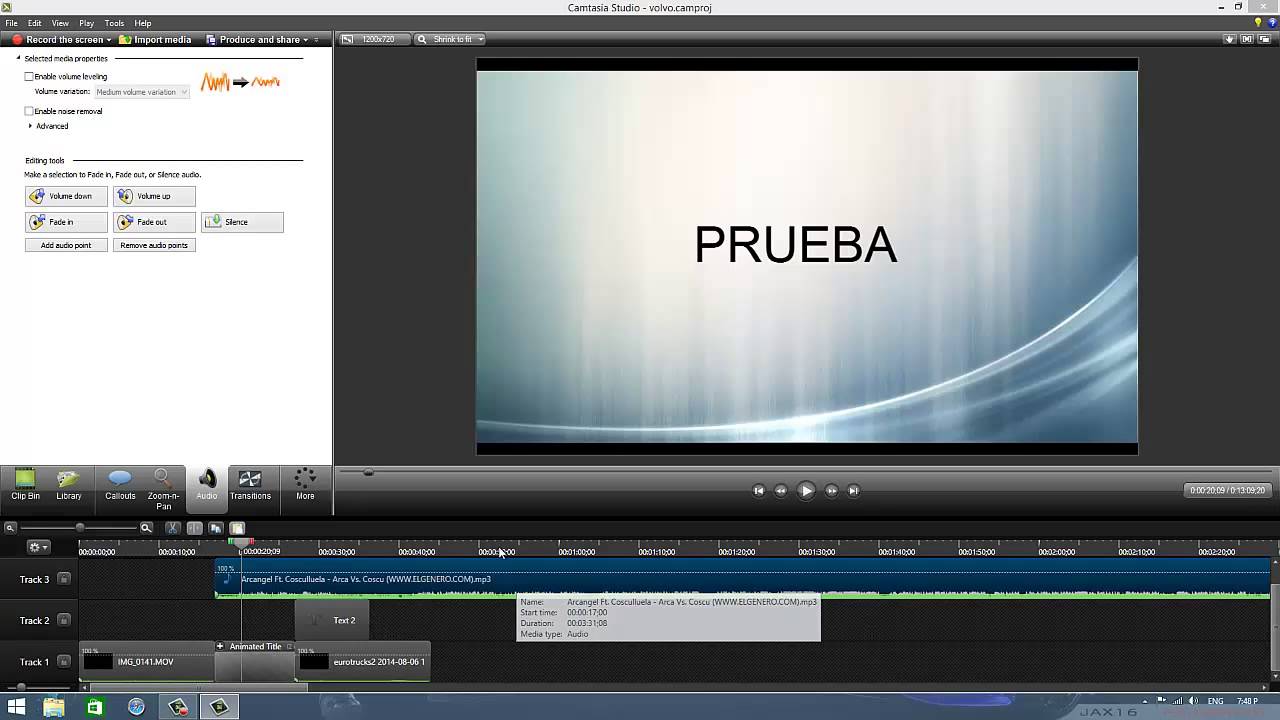Jump to the next clip
The height and width of the screenshot is (720, 1280).
853,490
